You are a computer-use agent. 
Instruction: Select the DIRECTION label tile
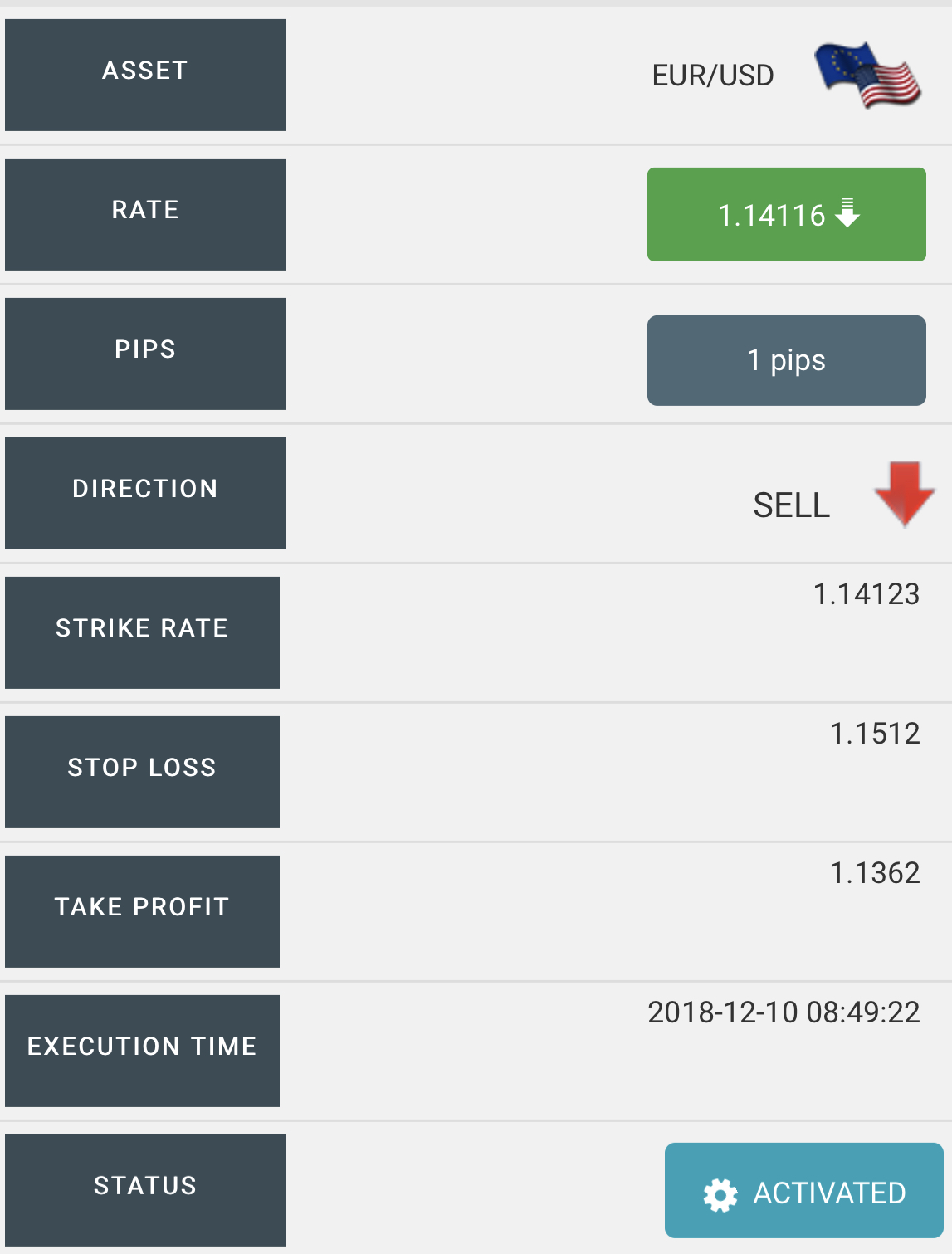click(145, 493)
